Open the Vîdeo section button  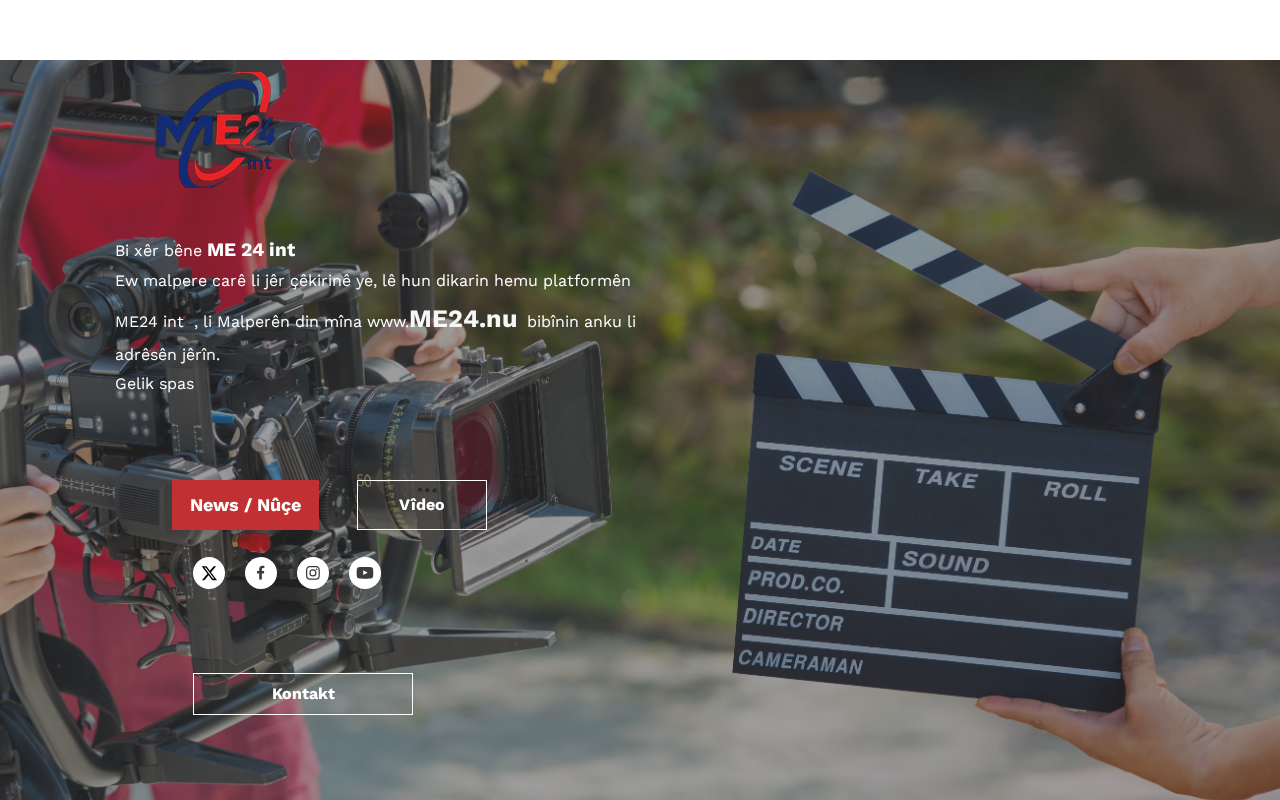coord(422,505)
